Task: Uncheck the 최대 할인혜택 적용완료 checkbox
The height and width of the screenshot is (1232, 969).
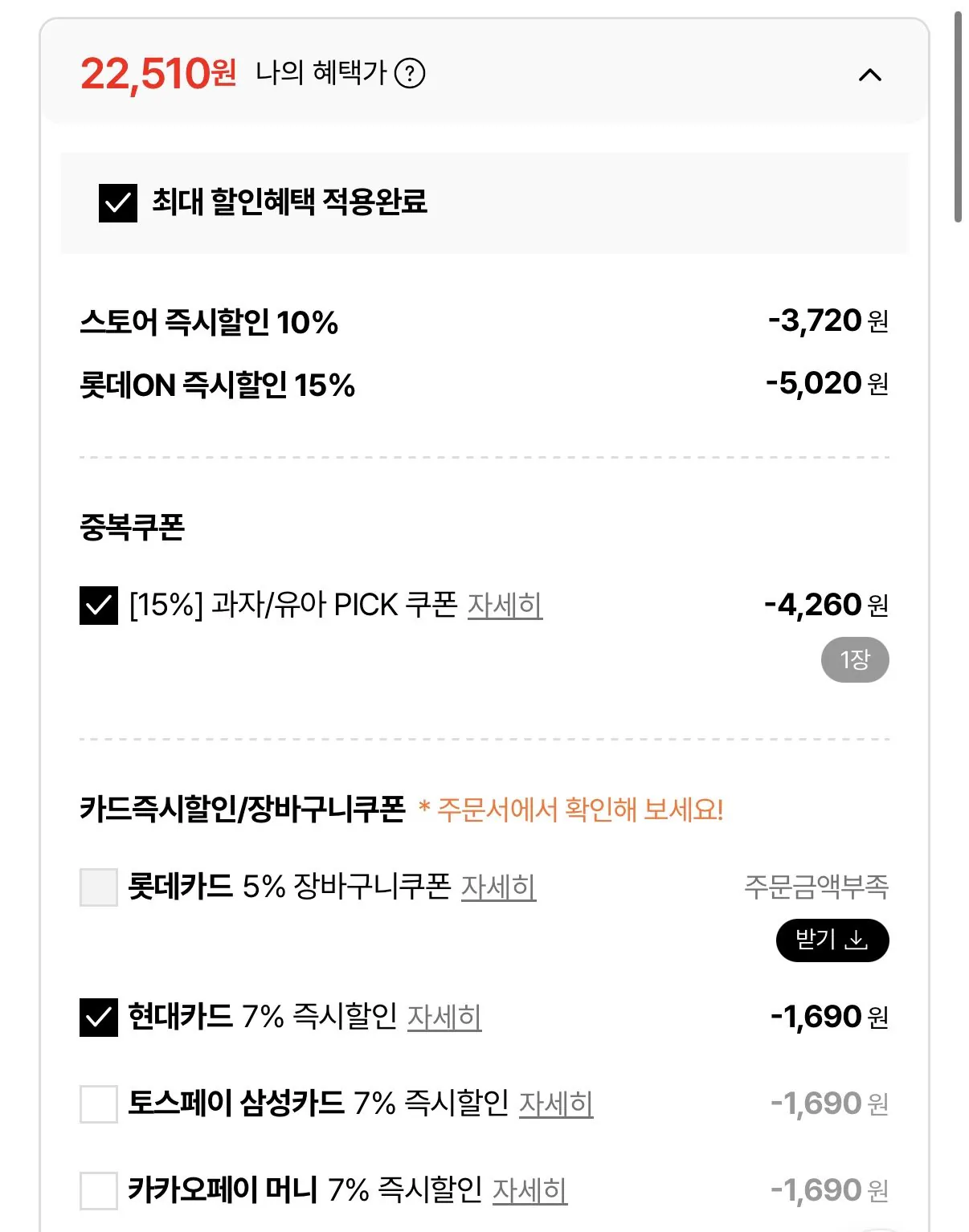Action: click(x=117, y=202)
